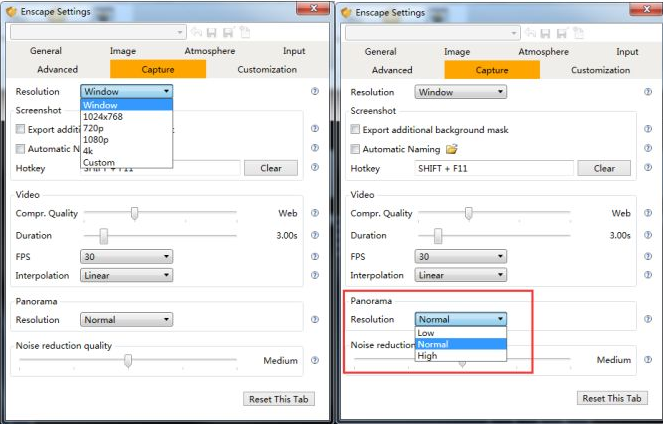Click help icon for Noise reduction, left window
The image size is (663, 424).
pos(315,360)
